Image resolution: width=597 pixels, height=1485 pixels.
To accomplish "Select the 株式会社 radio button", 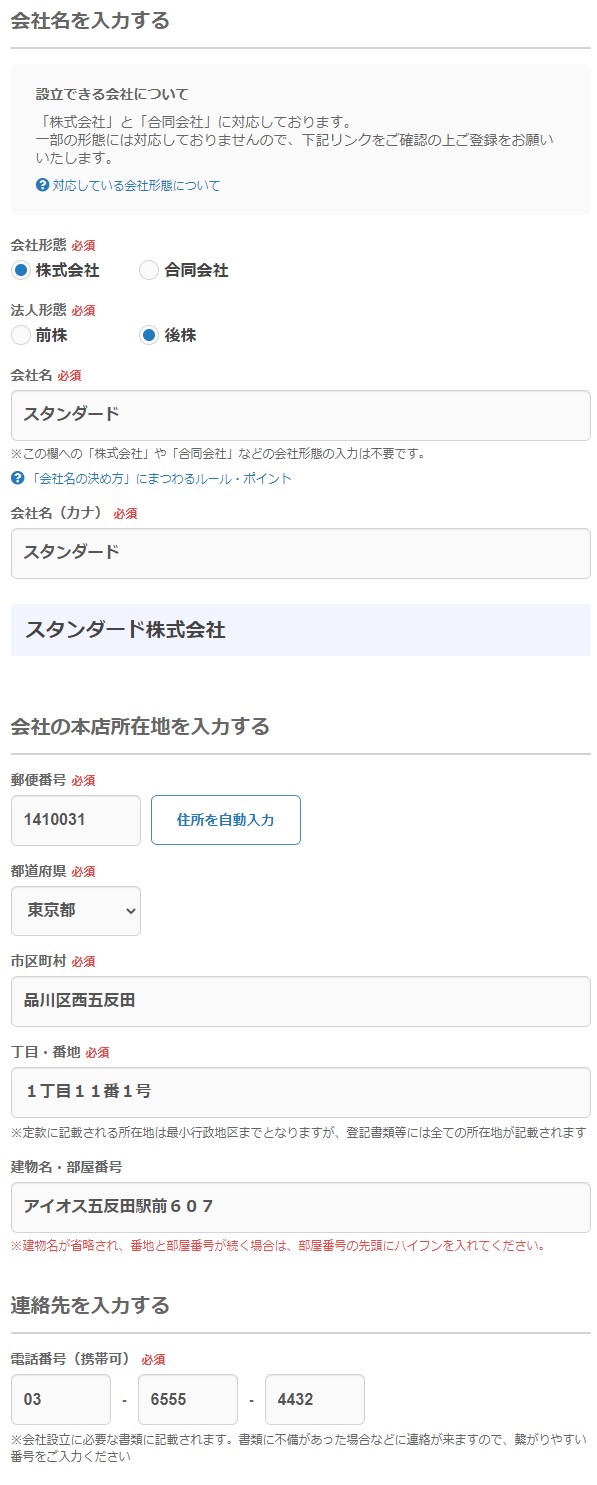I will tap(19, 269).
